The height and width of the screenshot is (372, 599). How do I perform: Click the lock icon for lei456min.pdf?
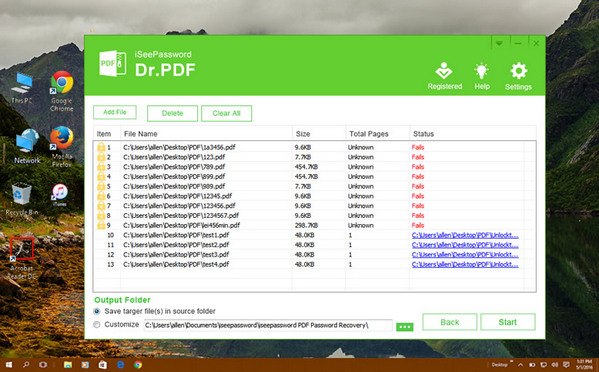pyautogui.click(x=101, y=225)
